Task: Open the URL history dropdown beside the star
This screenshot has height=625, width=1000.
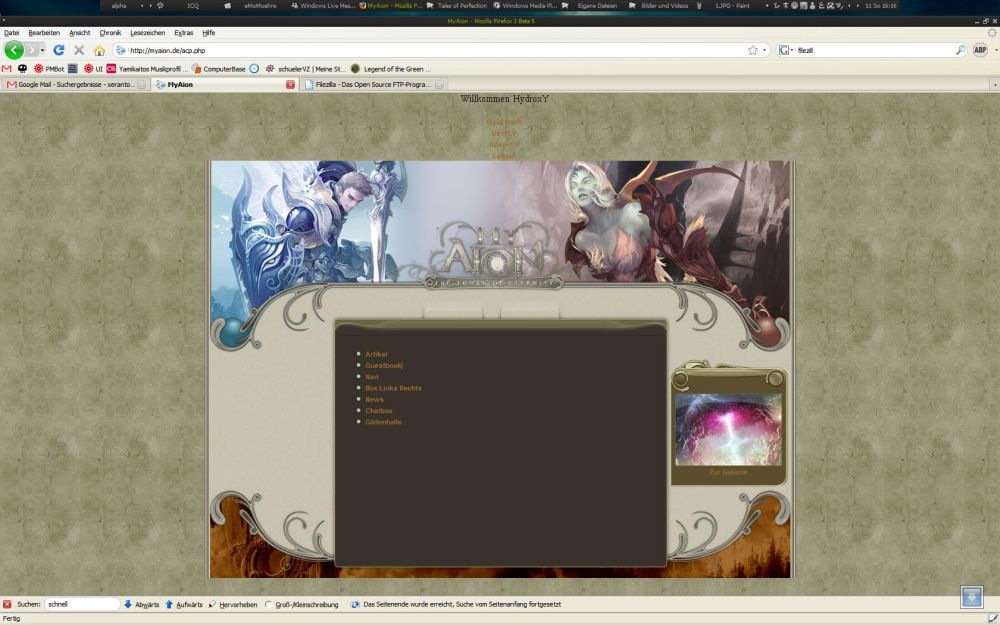Action: click(764, 50)
